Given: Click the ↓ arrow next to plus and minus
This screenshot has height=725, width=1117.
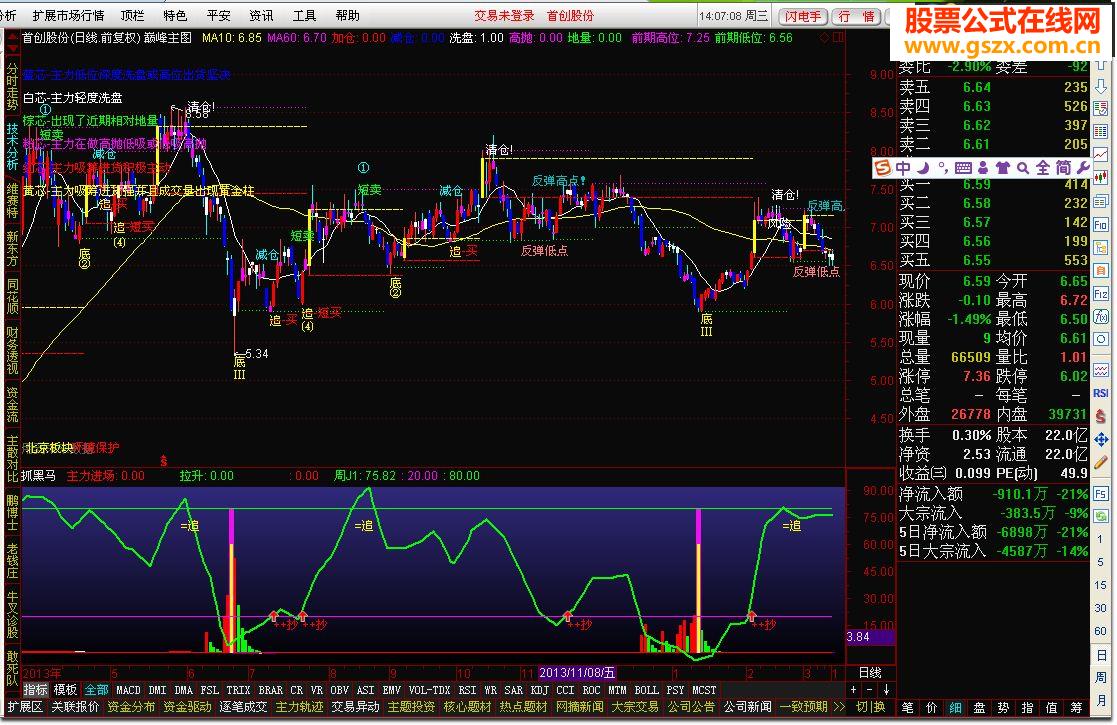Looking at the screenshot, I should (x=886, y=689).
